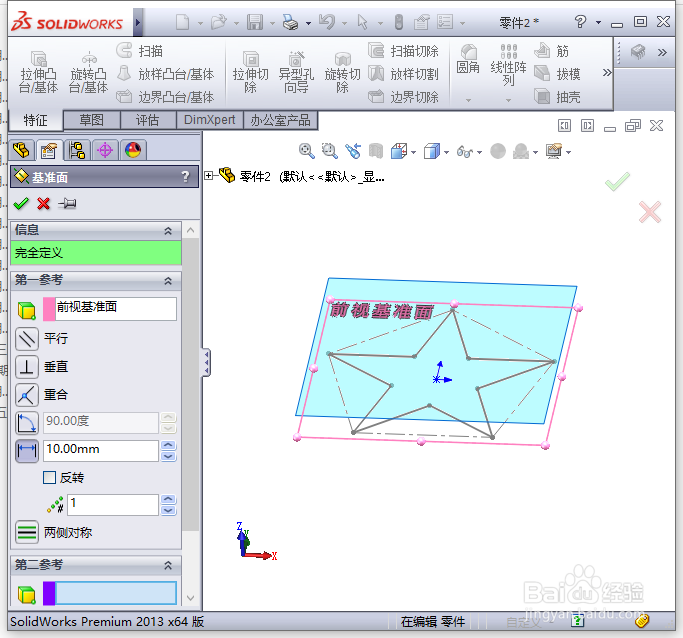The image size is (683, 638).
Task: Click the PropertyManager vertical scrollbar down arrow
Action: tap(190, 598)
